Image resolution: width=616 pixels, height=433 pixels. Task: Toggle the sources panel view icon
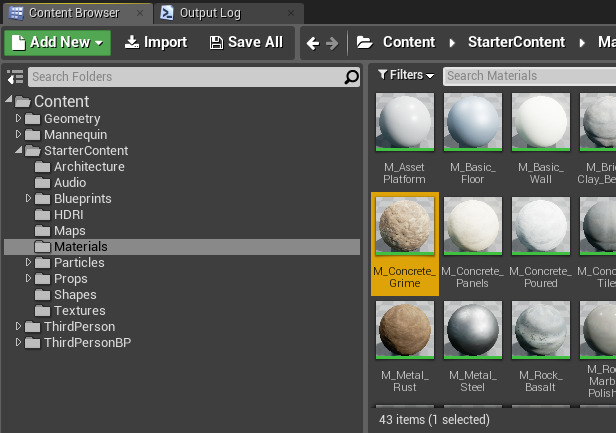pos(15,77)
